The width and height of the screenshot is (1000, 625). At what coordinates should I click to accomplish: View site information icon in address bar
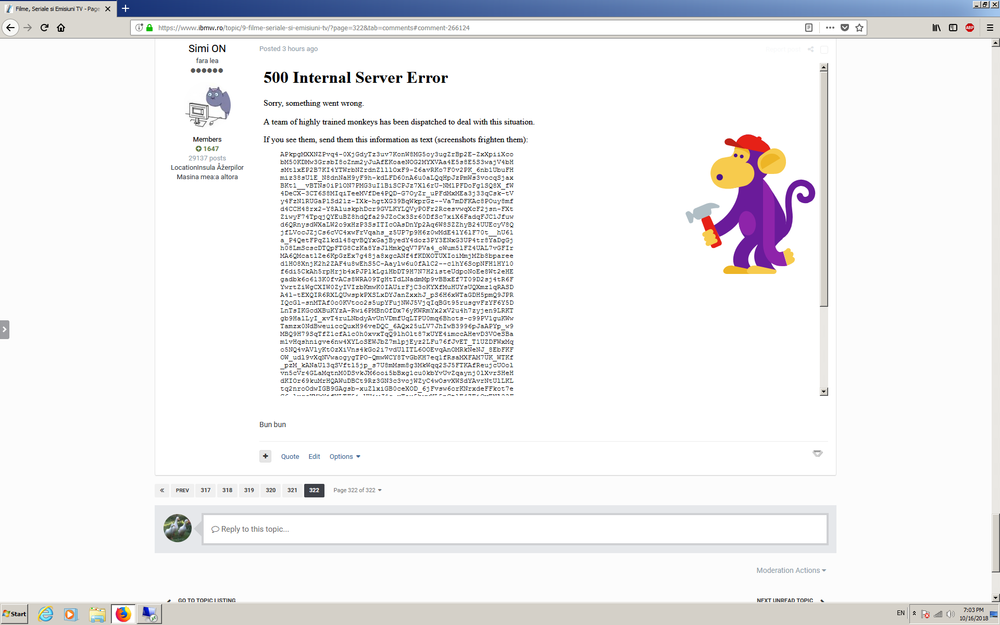point(138,27)
